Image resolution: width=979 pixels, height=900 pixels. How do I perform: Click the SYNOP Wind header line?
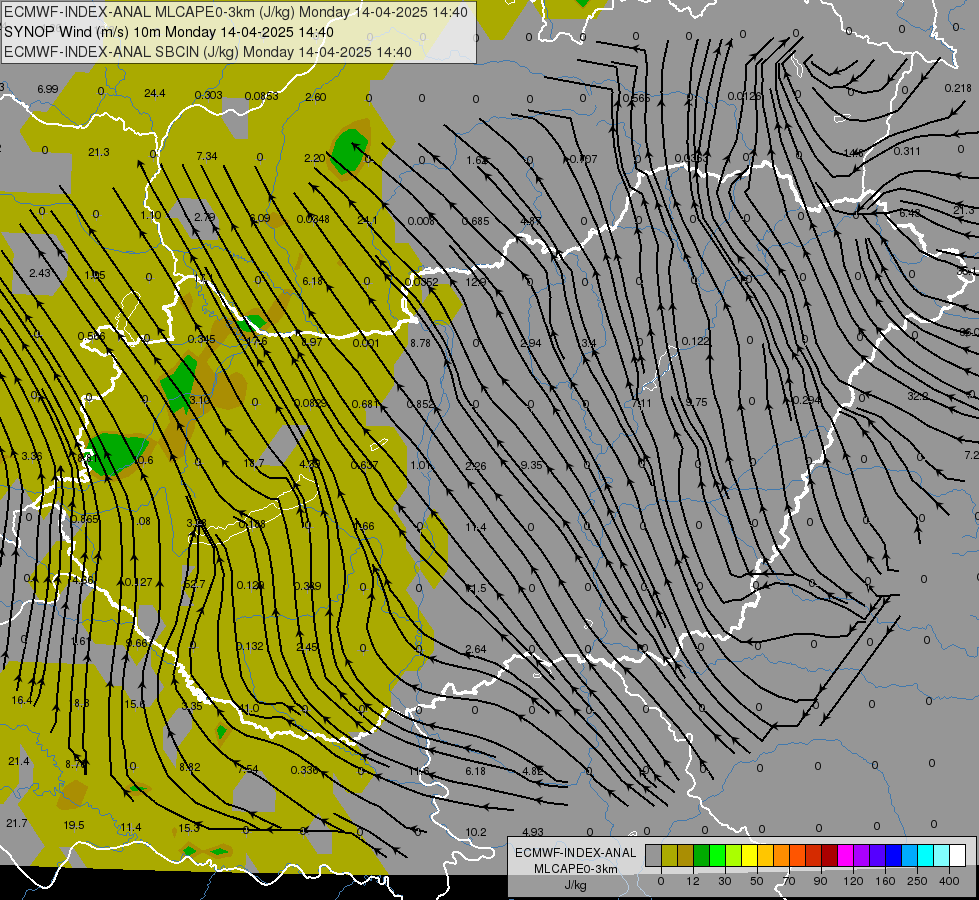click(x=169, y=32)
